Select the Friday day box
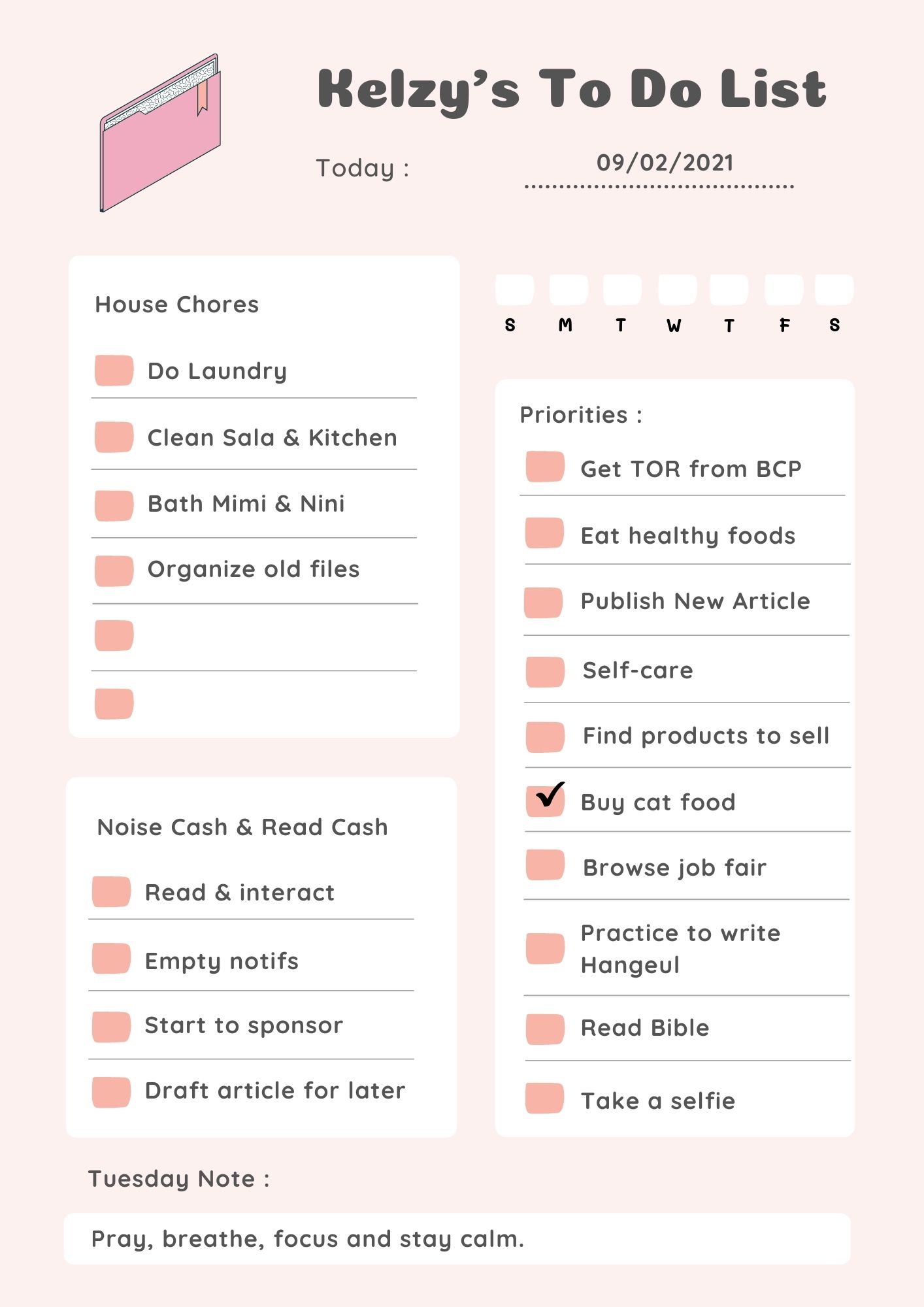 pyautogui.click(x=784, y=290)
